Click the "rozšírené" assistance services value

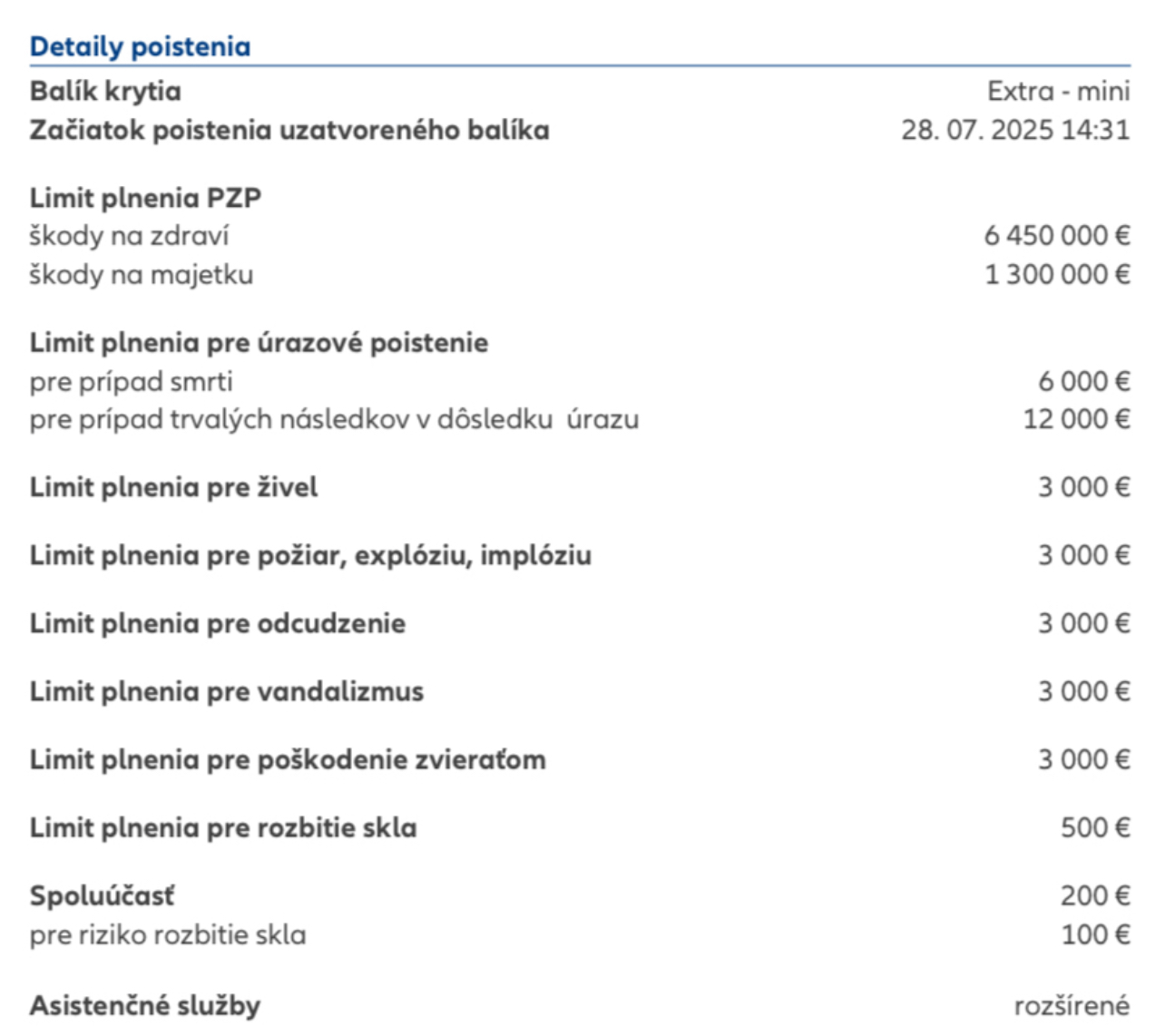(1072, 1005)
